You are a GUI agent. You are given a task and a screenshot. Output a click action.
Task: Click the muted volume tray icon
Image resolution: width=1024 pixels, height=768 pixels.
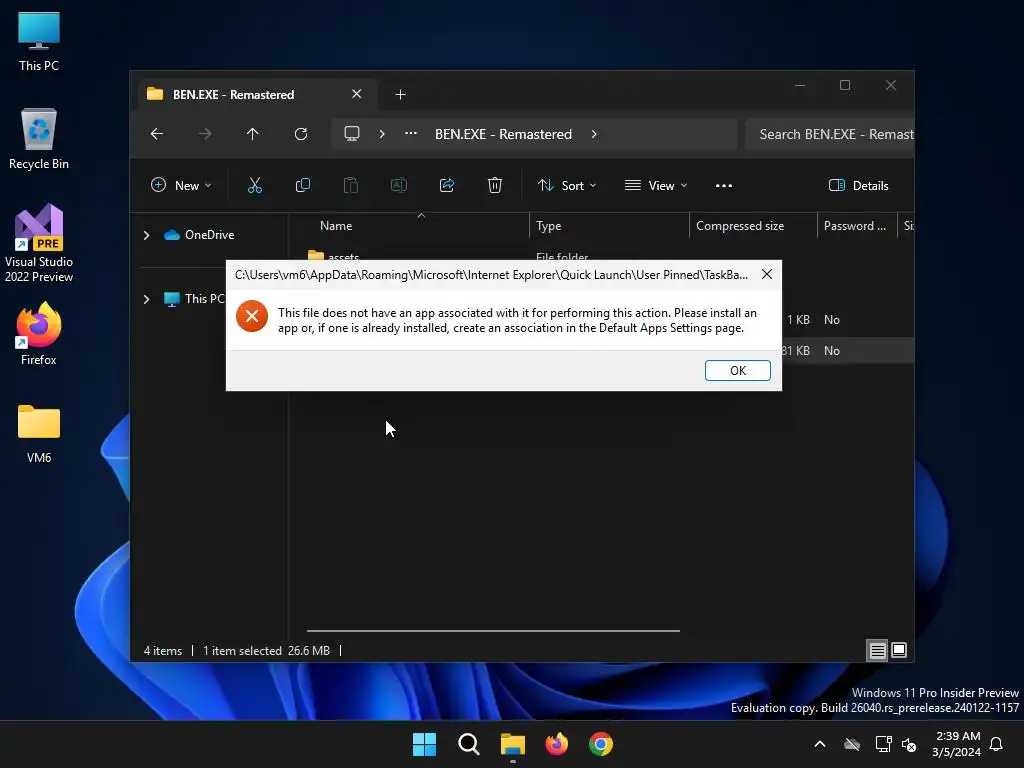point(908,744)
